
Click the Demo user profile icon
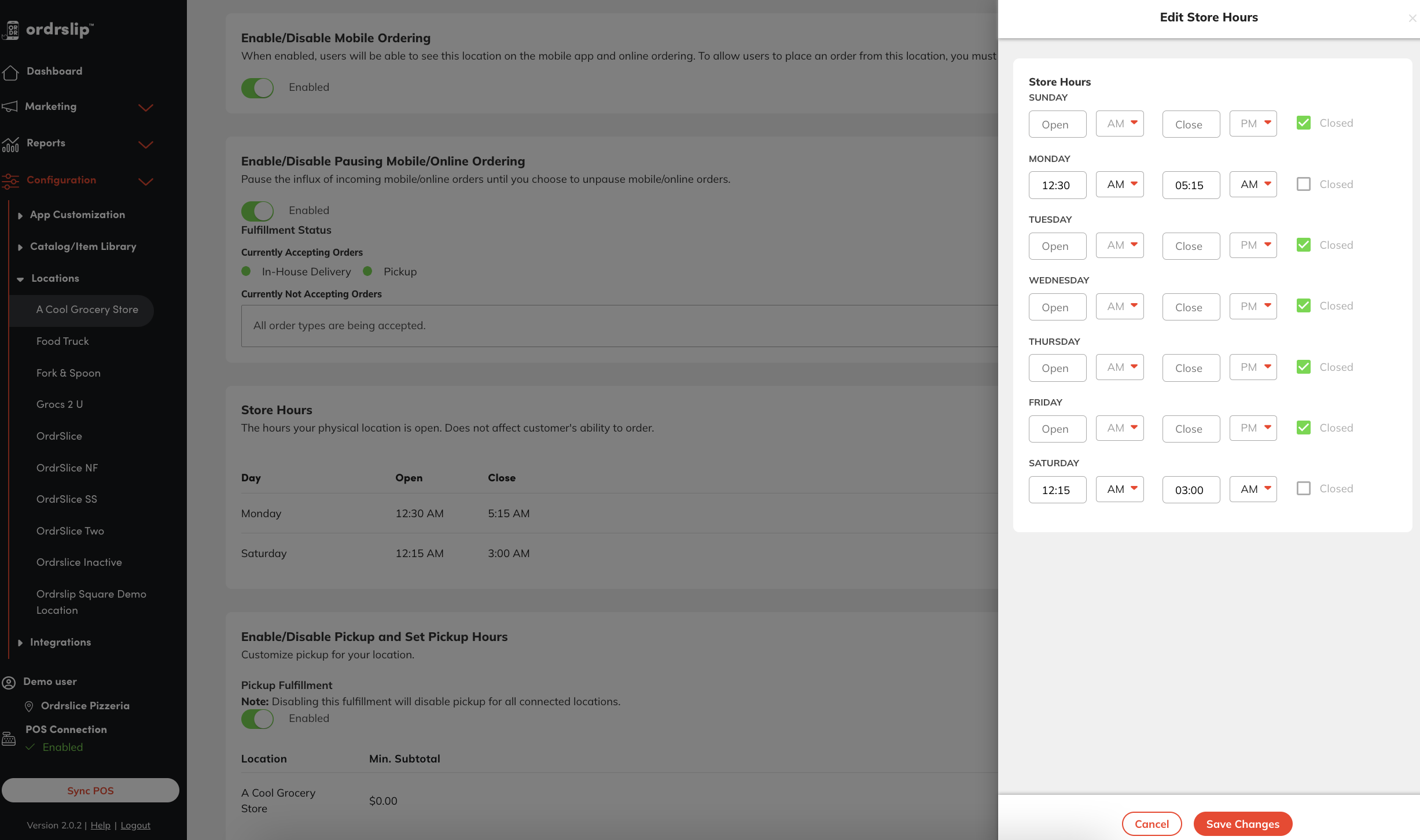(x=9, y=683)
